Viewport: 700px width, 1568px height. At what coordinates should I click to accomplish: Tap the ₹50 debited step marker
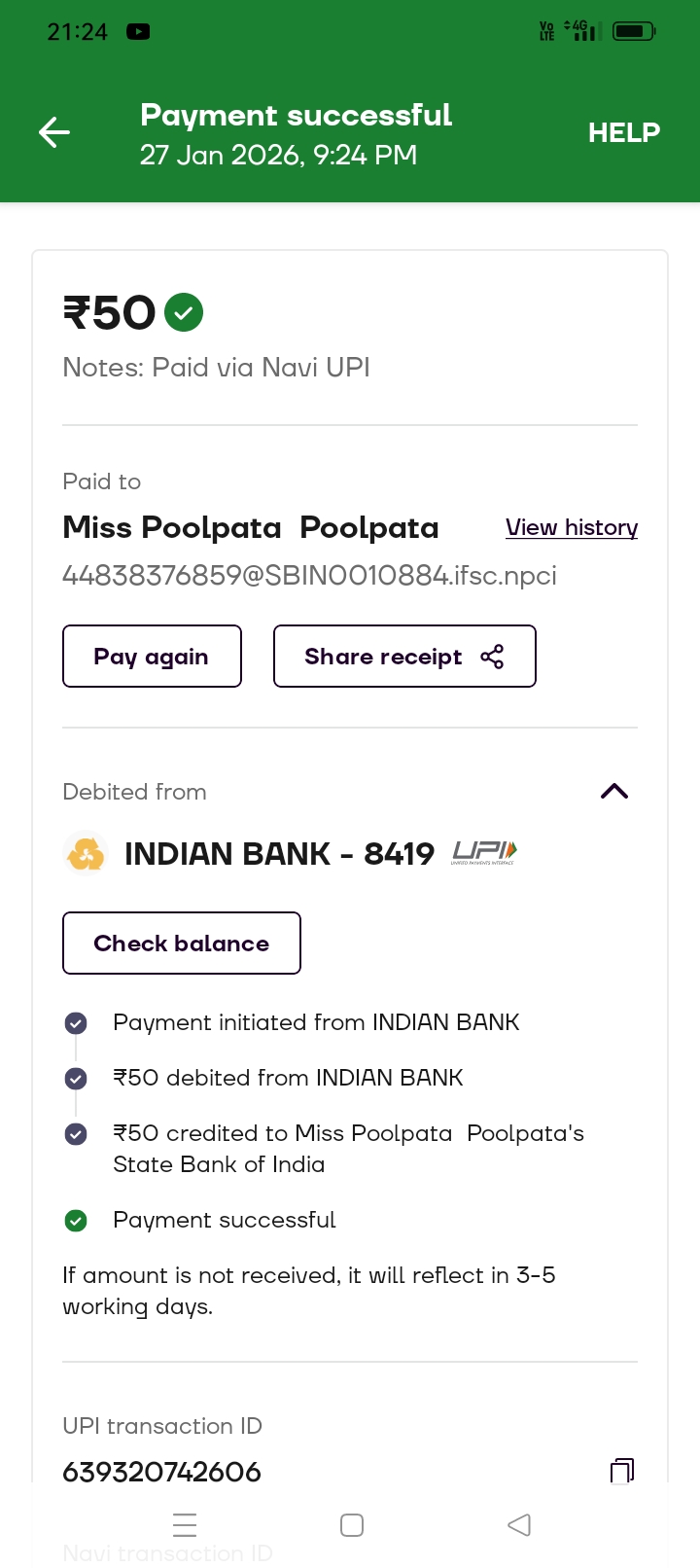[76, 1079]
